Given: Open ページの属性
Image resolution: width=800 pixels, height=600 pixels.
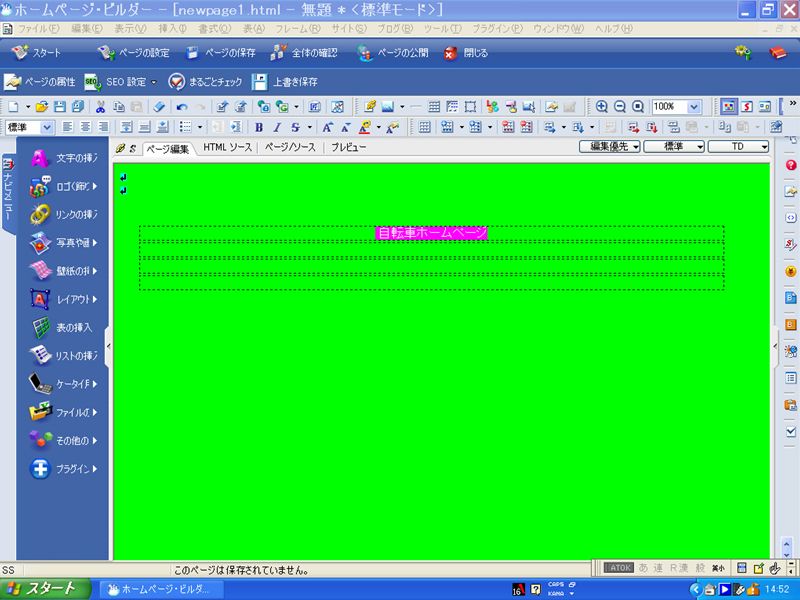Looking at the screenshot, I should coord(39,82).
